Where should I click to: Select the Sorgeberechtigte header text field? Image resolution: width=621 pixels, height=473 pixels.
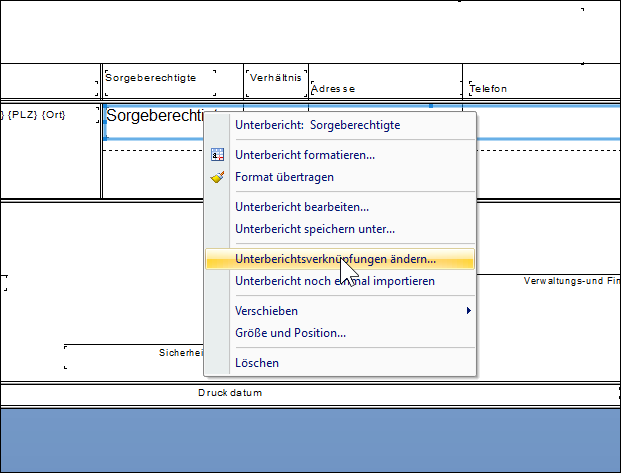click(x=160, y=83)
